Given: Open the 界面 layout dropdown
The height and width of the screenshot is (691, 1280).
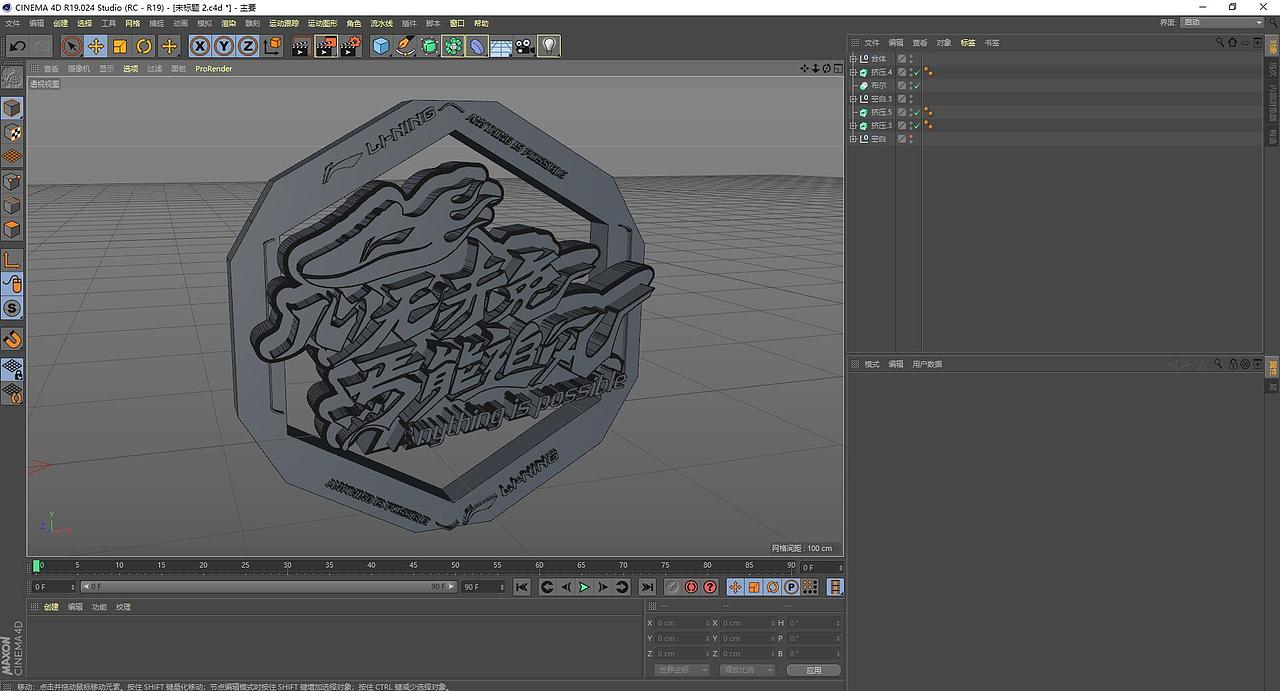Looking at the screenshot, I should click(1224, 22).
